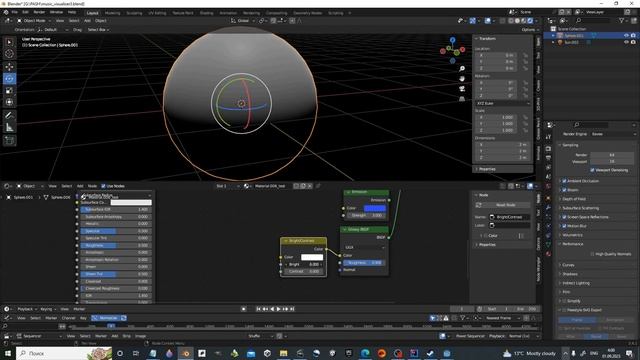
Task: Open the XYZ Euler rotation mode dropdown
Action: (503, 103)
